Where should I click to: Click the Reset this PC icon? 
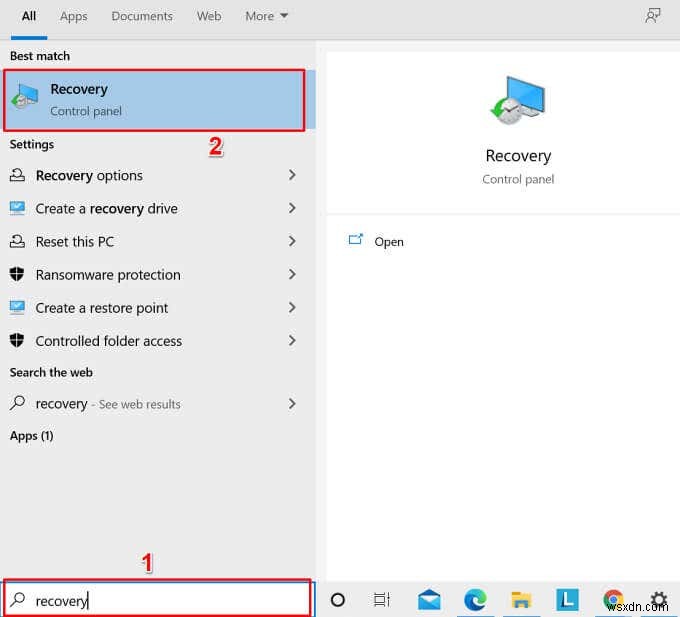pyautogui.click(x=17, y=241)
